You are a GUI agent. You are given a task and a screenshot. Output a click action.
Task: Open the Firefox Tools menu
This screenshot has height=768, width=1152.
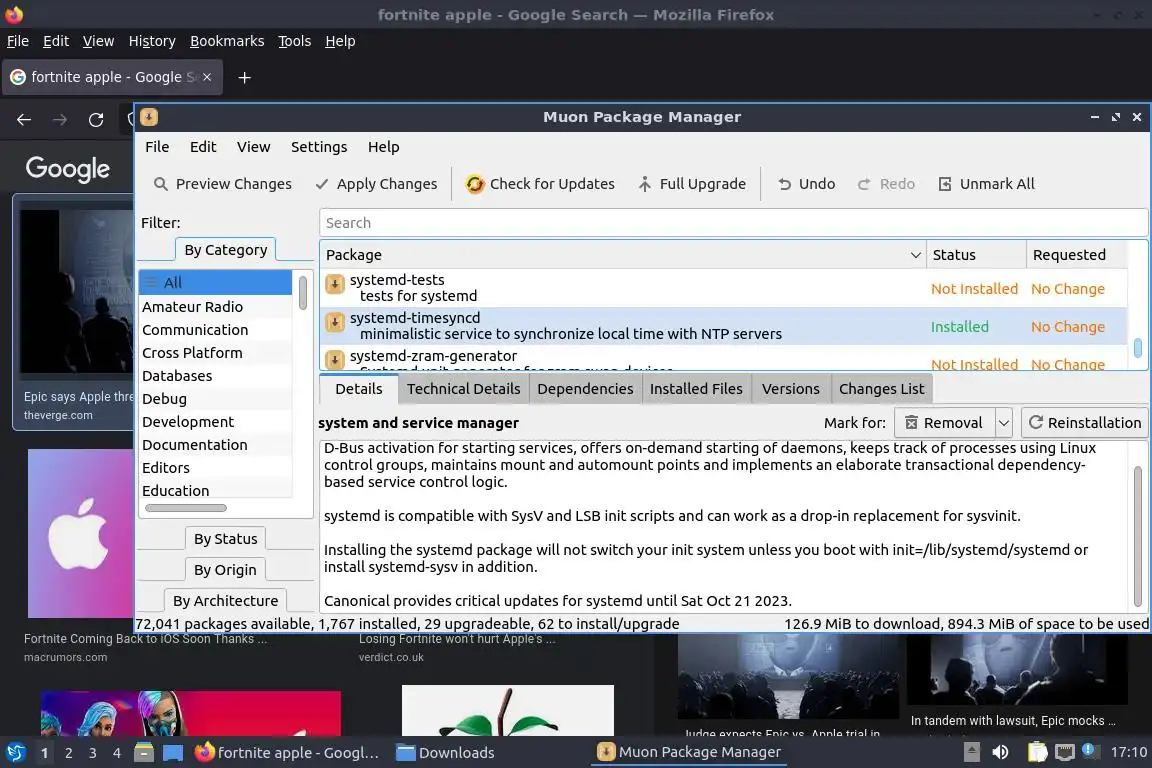[x=295, y=41]
